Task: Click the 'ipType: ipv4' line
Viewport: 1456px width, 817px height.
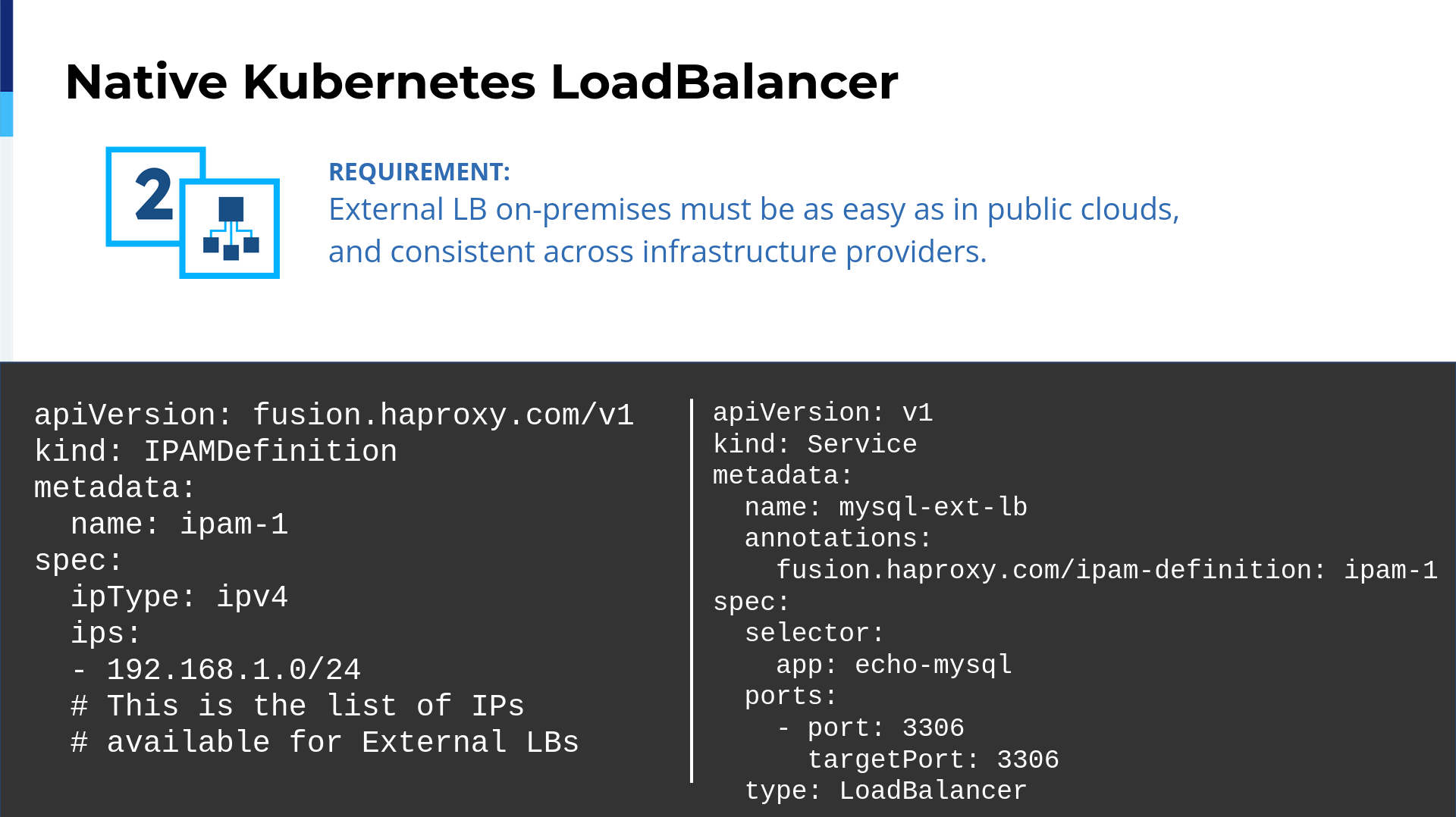Action: click(x=179, y=597)
